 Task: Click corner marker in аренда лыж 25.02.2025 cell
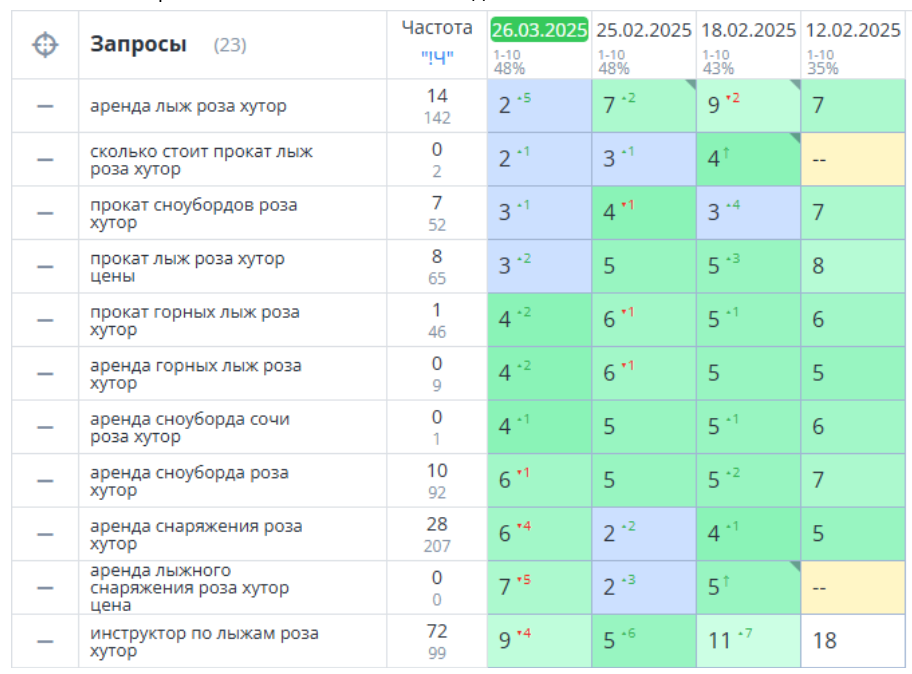691,85
